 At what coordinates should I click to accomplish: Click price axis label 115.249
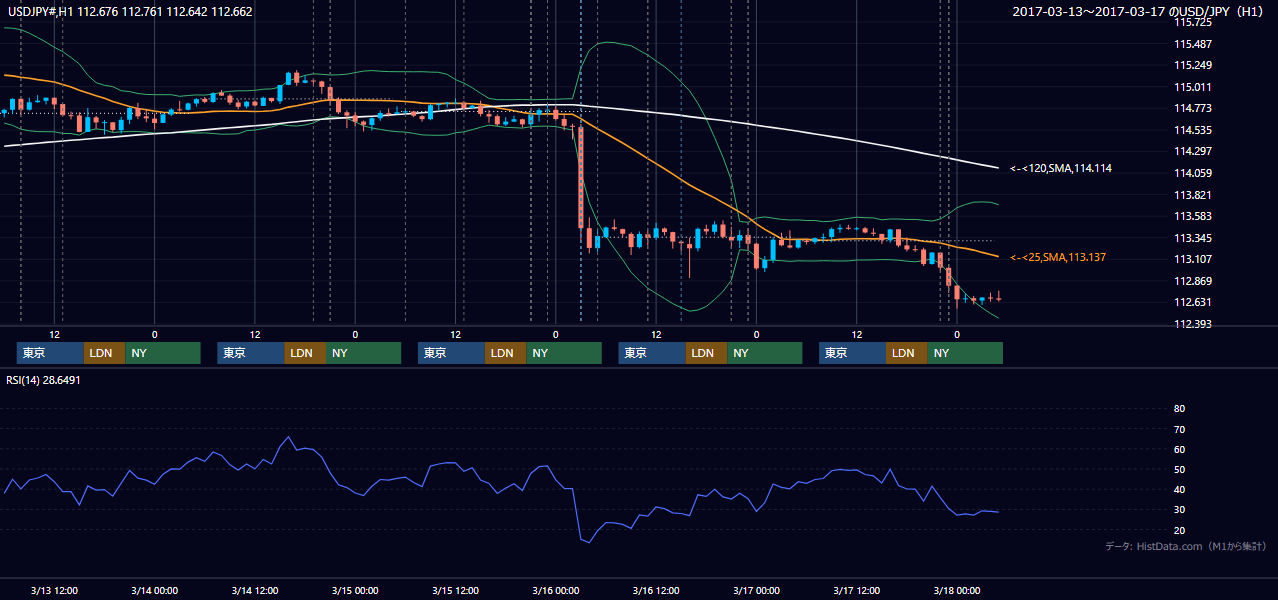(1193, 65)
